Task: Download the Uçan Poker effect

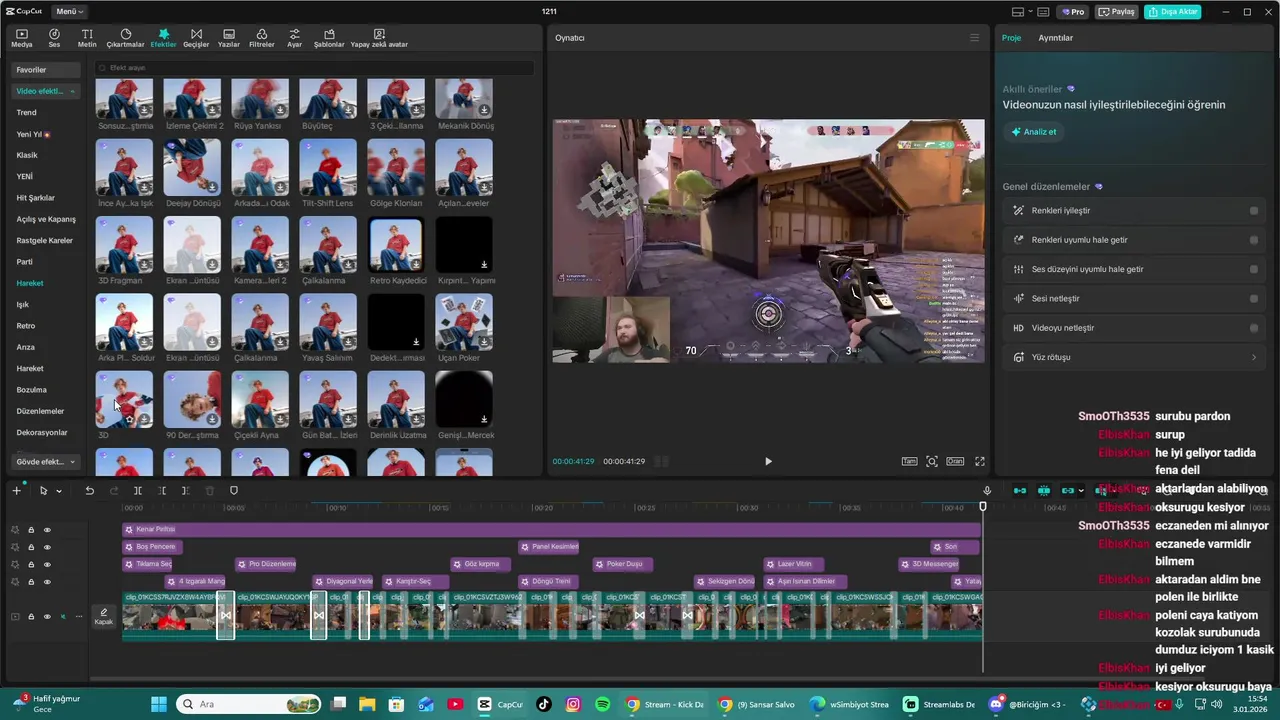Action: pyautogui.click(x=484, y=342)
